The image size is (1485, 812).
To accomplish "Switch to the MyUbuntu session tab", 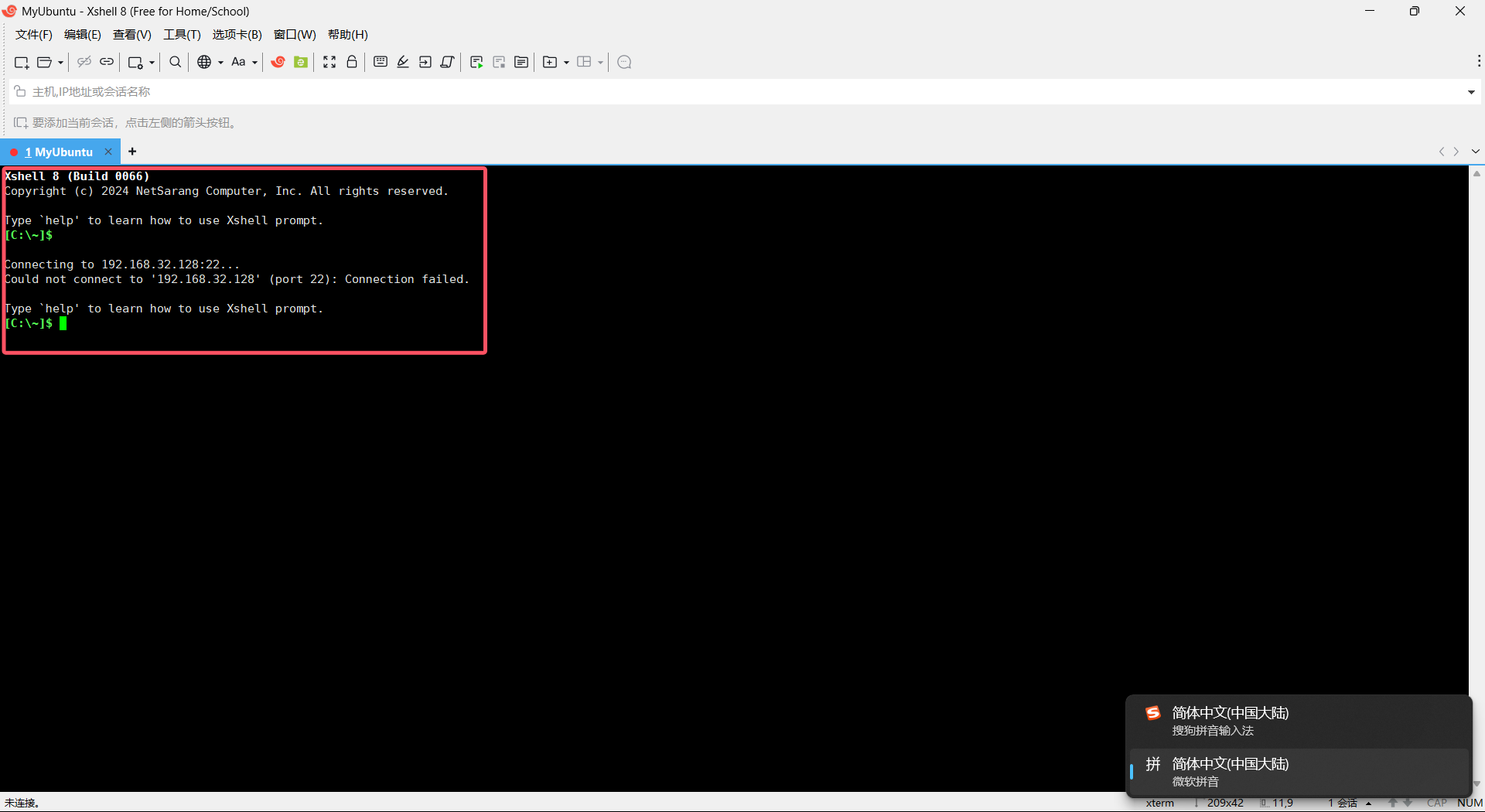I will coord(60,152).
